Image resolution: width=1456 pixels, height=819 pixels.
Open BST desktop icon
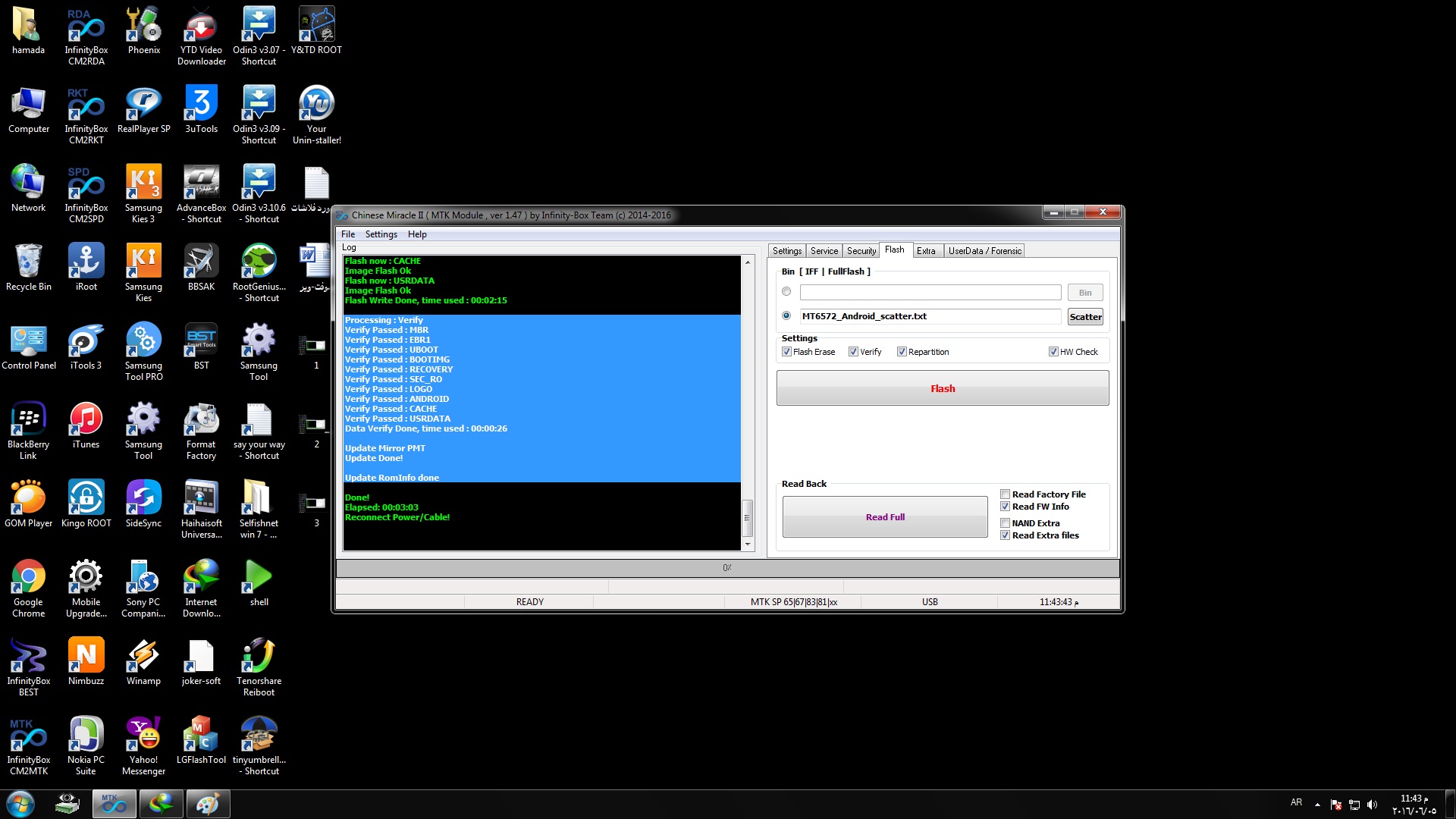pyautogui.click(x=202, y=346)
